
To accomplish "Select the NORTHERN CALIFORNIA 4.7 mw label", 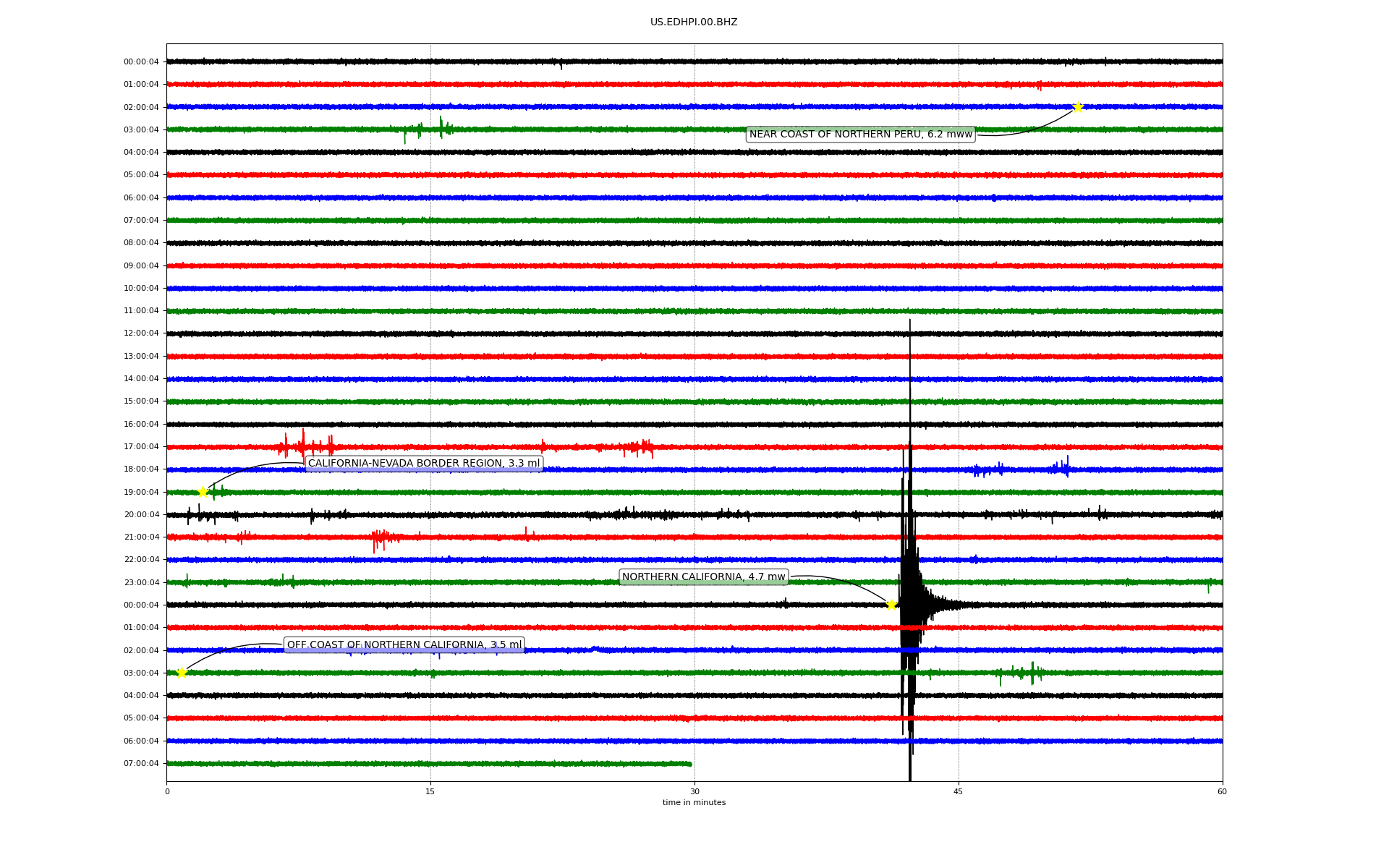I will click(703, 577).
